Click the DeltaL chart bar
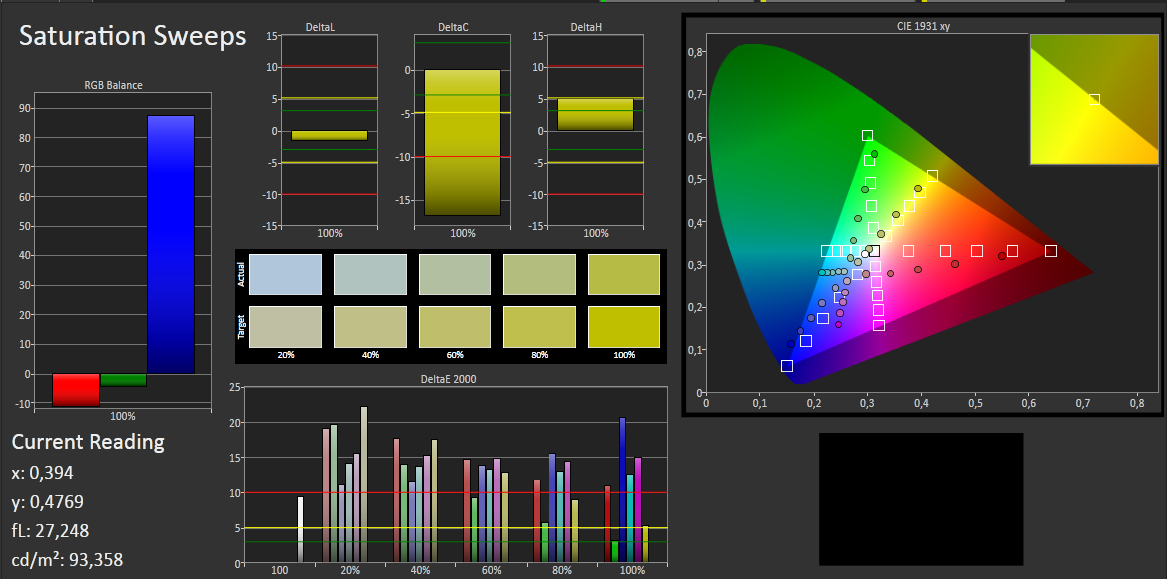The width and height of the screenshot is (1167, 579). [x=329, y=135]
